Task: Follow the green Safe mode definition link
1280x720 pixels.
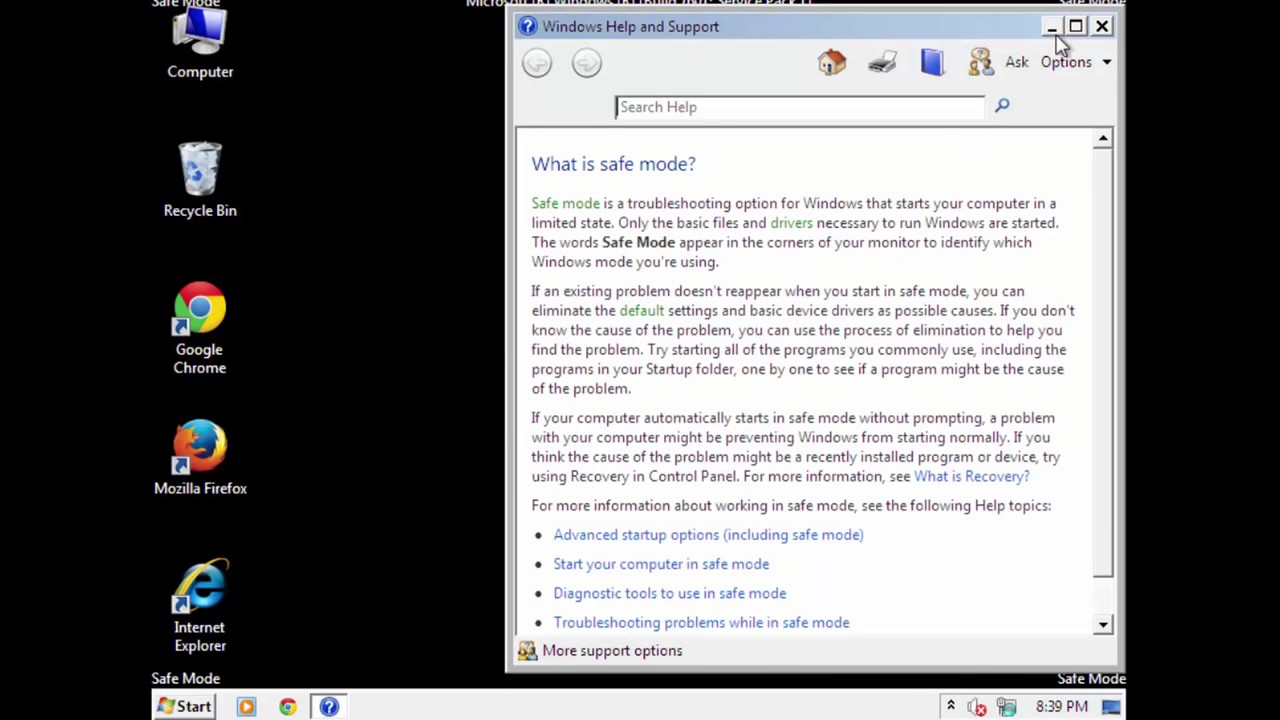Action: 565,203
